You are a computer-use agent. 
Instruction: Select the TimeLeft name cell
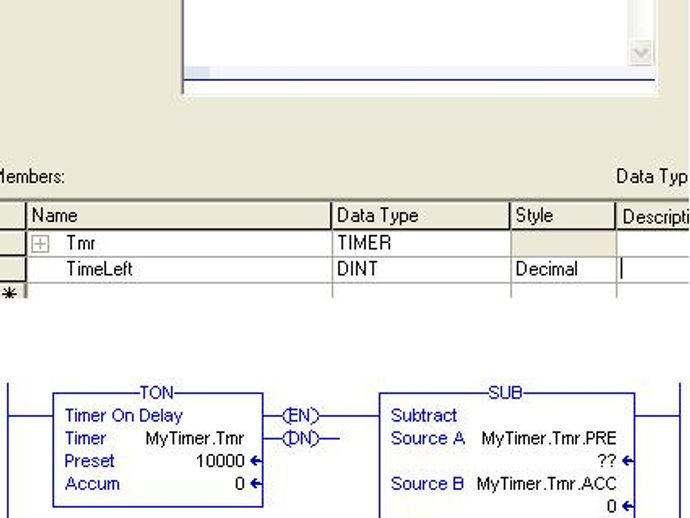179,269
